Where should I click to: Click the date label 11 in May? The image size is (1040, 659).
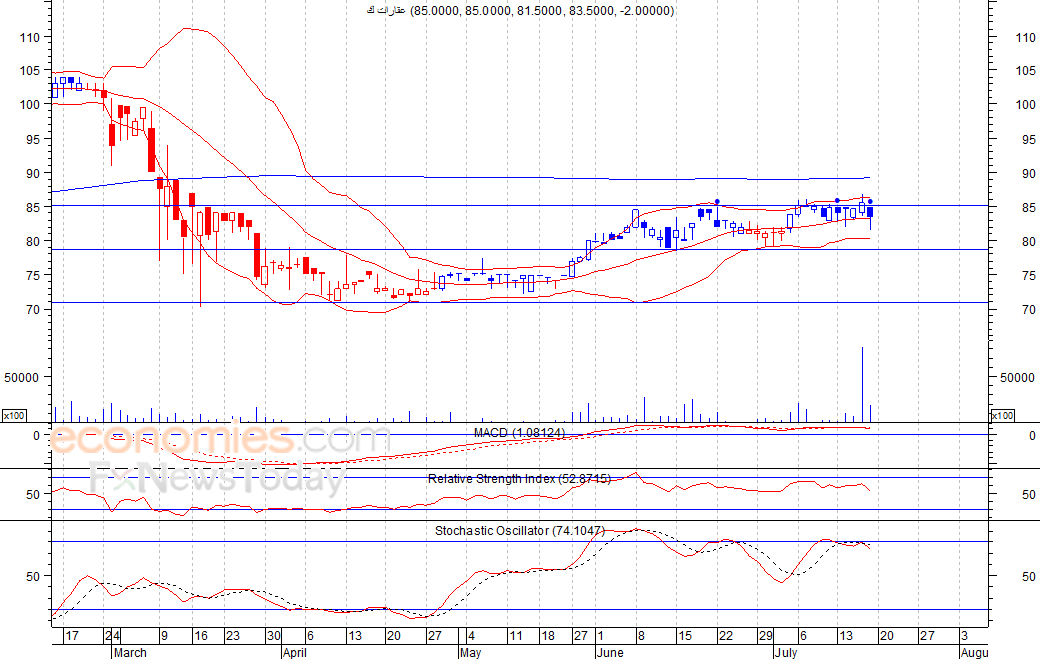(516, 636)
